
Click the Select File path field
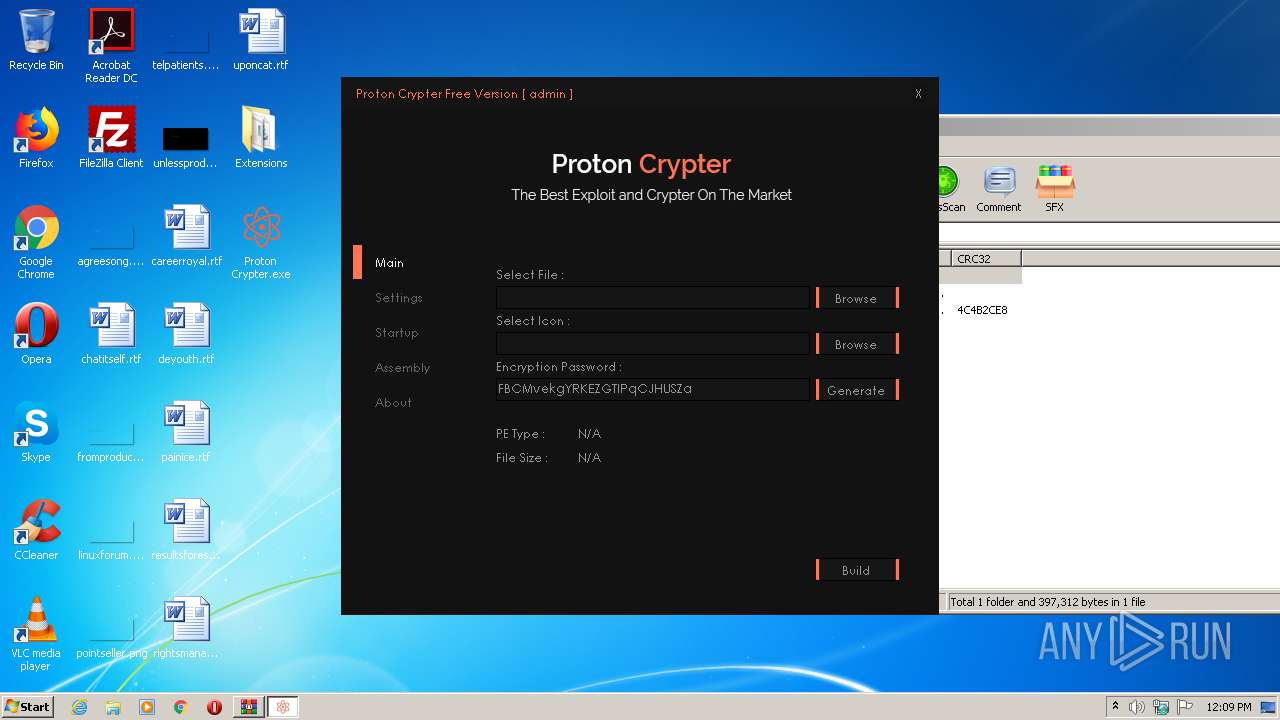tap(652, 298)
